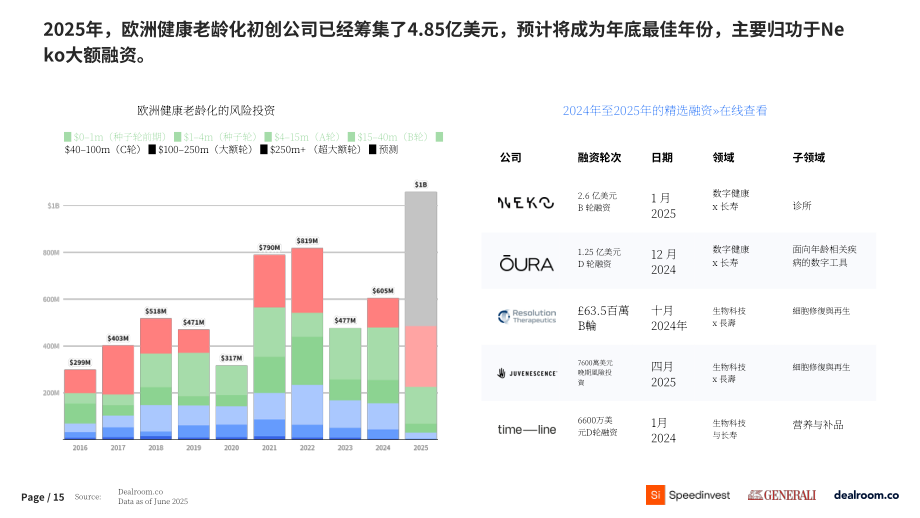Click the 营养与补品 sub-sector cell
The image size is (920, 518).
pyautogui.click(x=818, y=425)
